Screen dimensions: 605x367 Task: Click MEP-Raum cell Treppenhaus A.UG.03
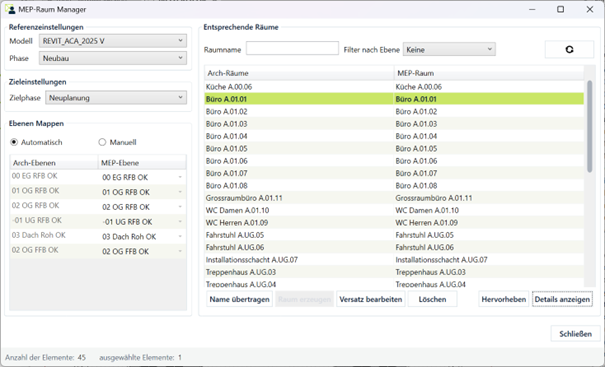(x=488, y=272)
